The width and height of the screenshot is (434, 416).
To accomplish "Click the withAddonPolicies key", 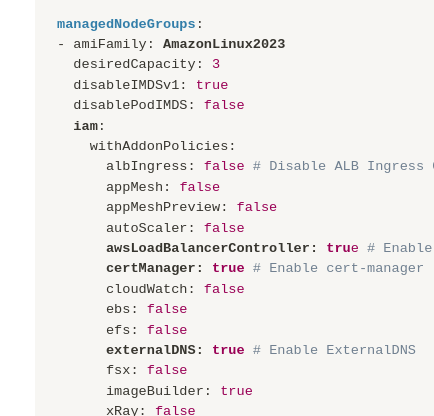I will pyautogui.click(x=159, y=146).
